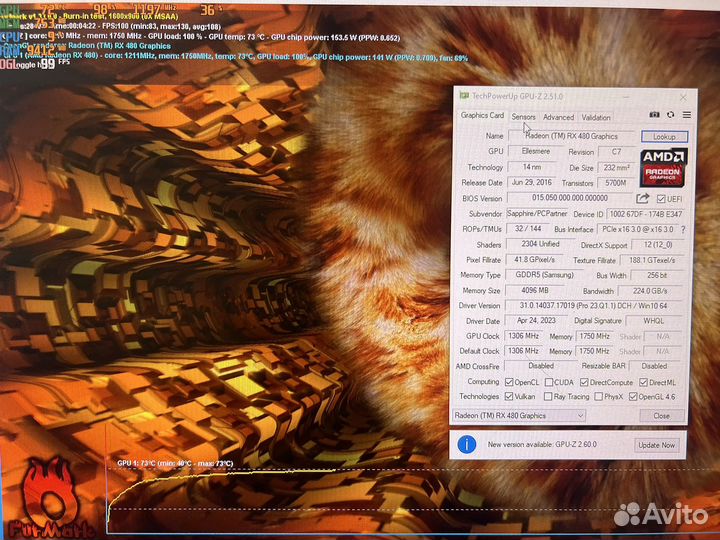Click the AMD Radeon Graphics logo
720x540 pixels.
[663, 166]
